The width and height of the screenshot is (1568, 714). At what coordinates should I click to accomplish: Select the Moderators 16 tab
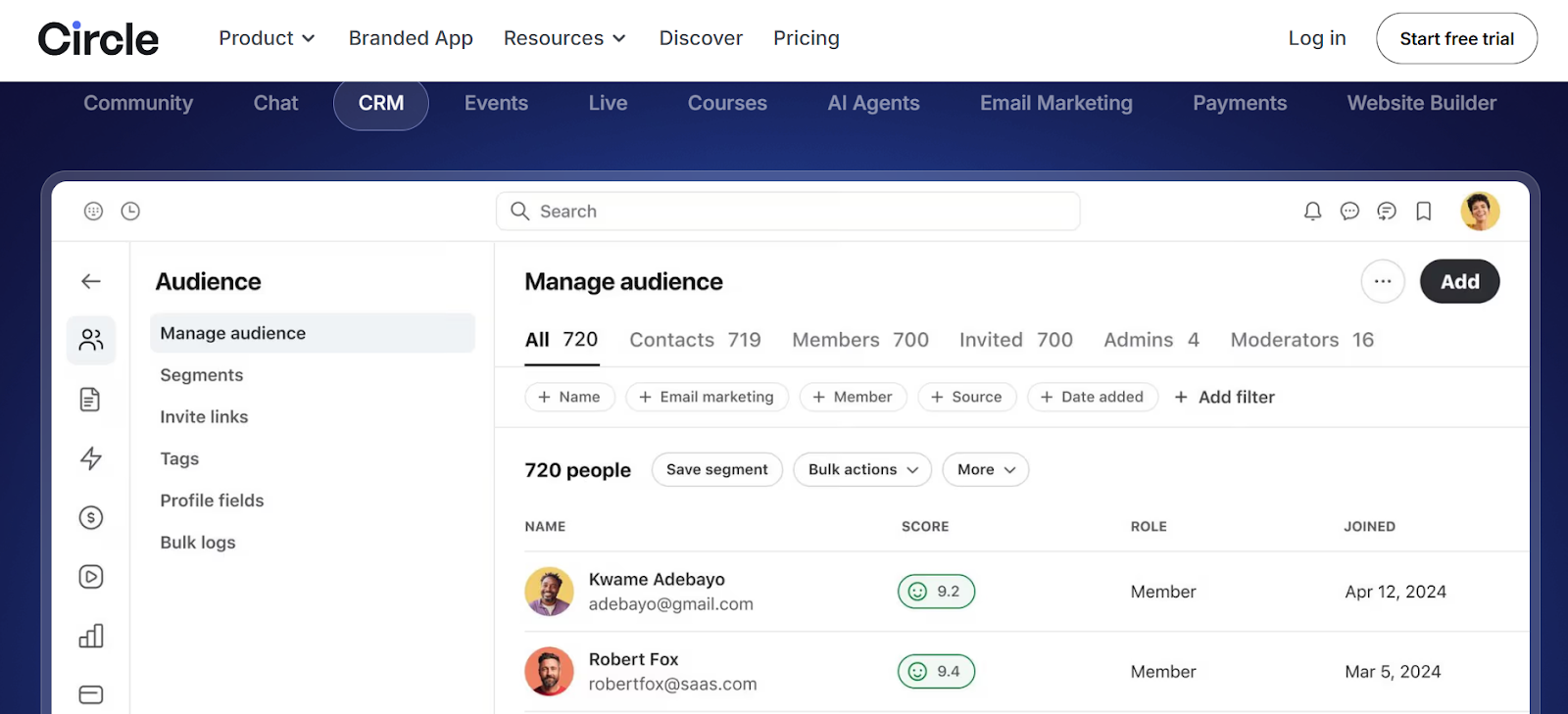[x=1302, y=340]
